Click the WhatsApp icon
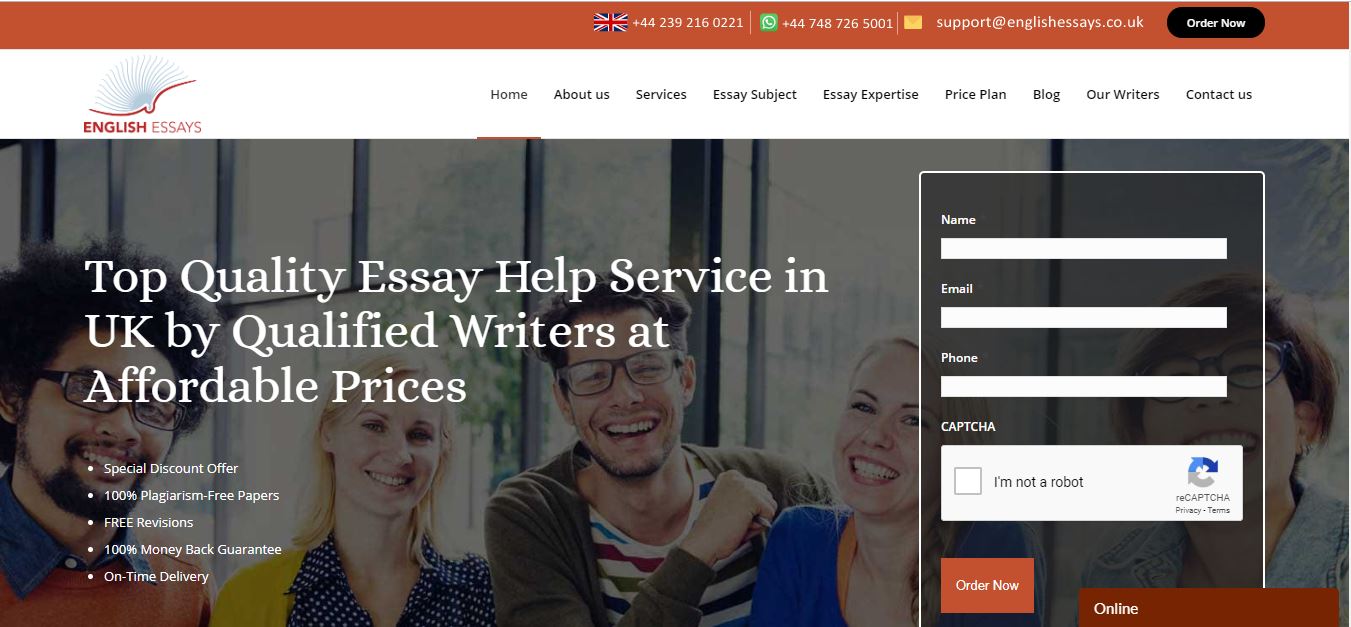Screen dimensions: 1351x627 768,22
